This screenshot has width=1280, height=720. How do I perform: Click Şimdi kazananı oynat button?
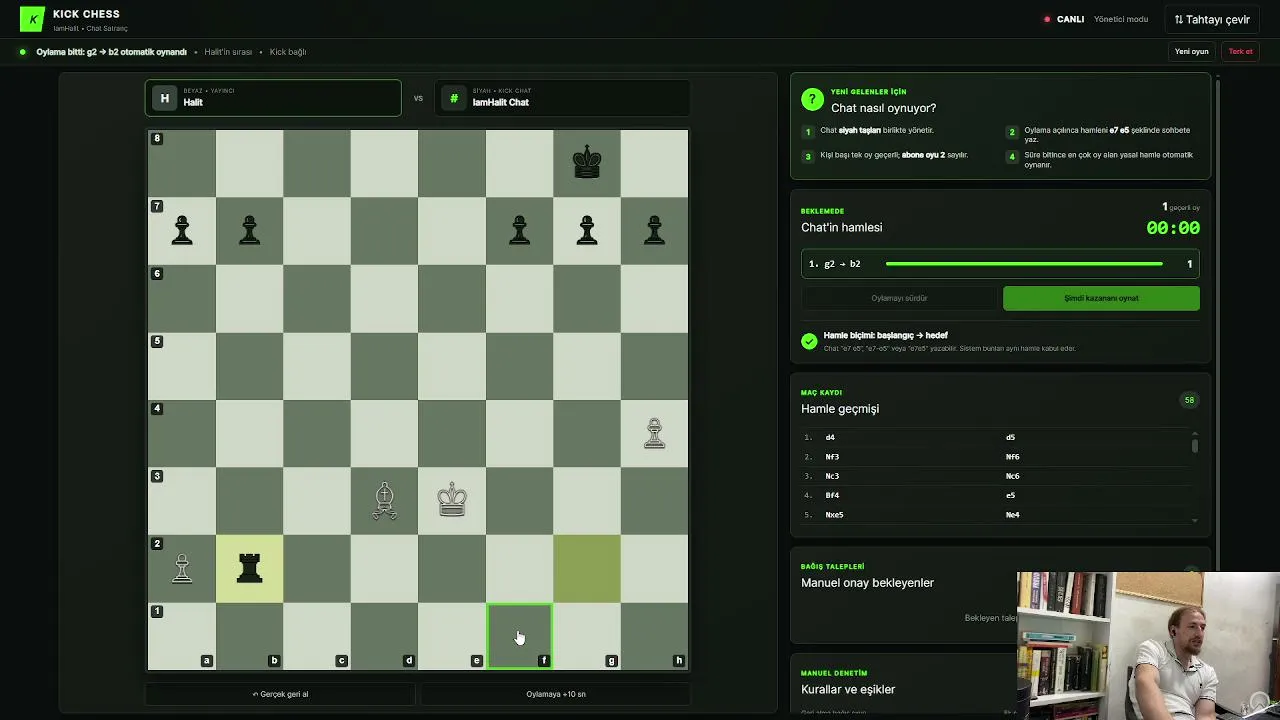pos(1101,298)
